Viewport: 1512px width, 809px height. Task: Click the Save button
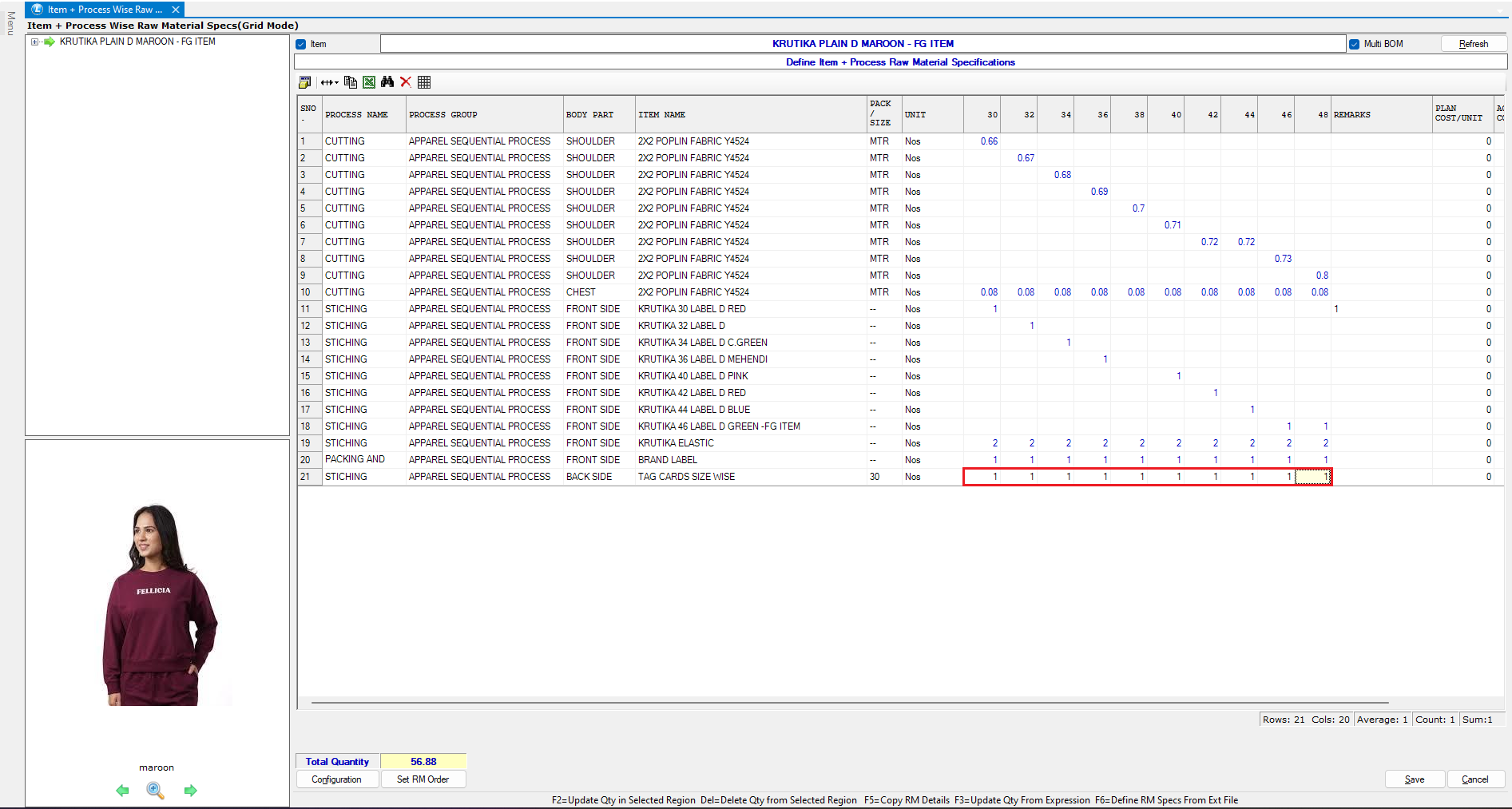[1414, 779]
